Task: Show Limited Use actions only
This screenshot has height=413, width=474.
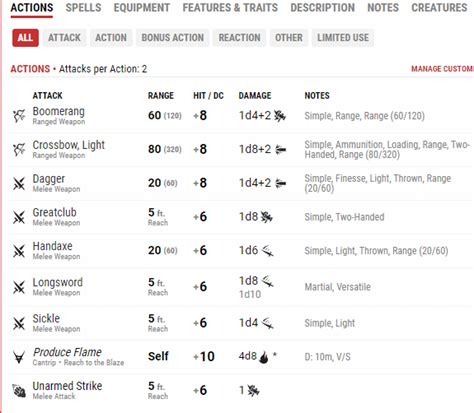Action: (343, 38)
